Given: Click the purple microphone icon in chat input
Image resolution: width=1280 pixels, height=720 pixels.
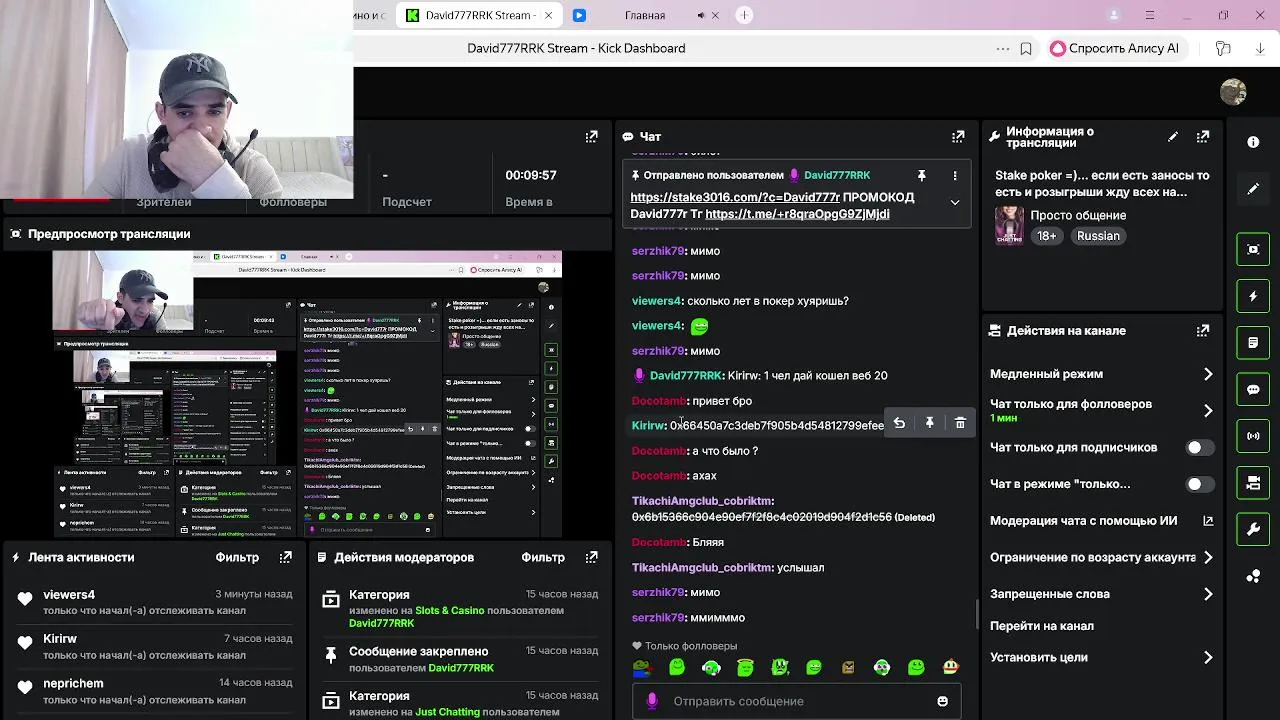Looking at the screenshot, I should pyautogui.click(x=652, y=701).
